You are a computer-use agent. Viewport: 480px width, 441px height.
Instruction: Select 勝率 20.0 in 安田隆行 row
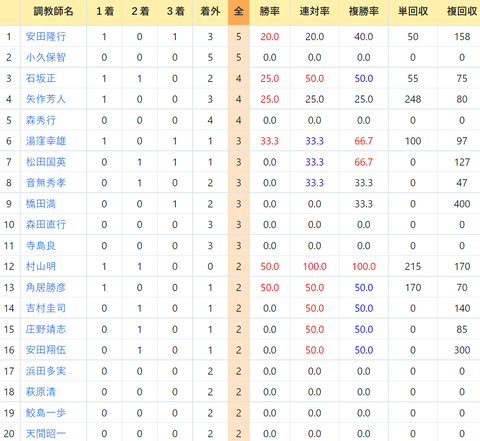(x=270, y=36)
